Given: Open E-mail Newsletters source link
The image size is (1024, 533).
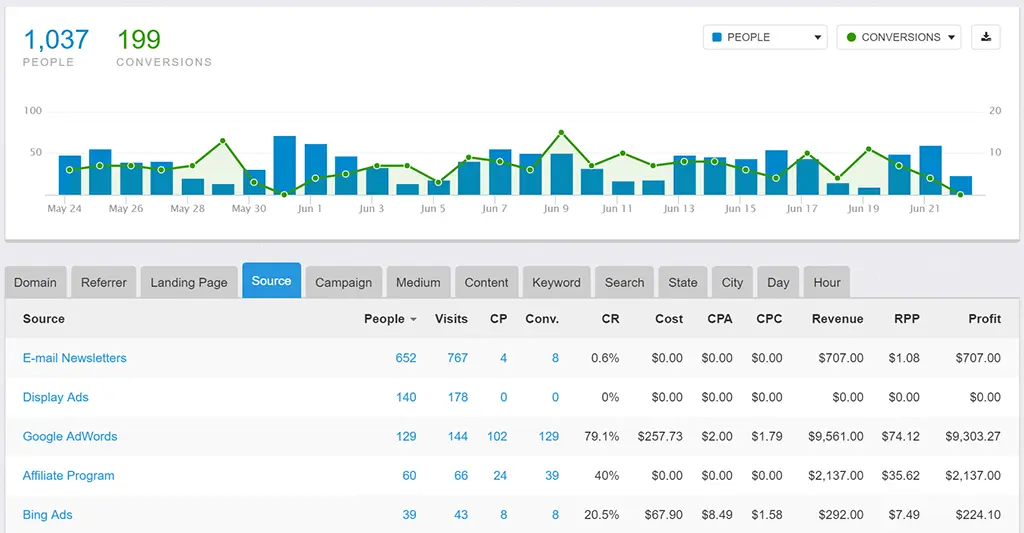Looking at the screenshot, I should [x=75, y=358].
